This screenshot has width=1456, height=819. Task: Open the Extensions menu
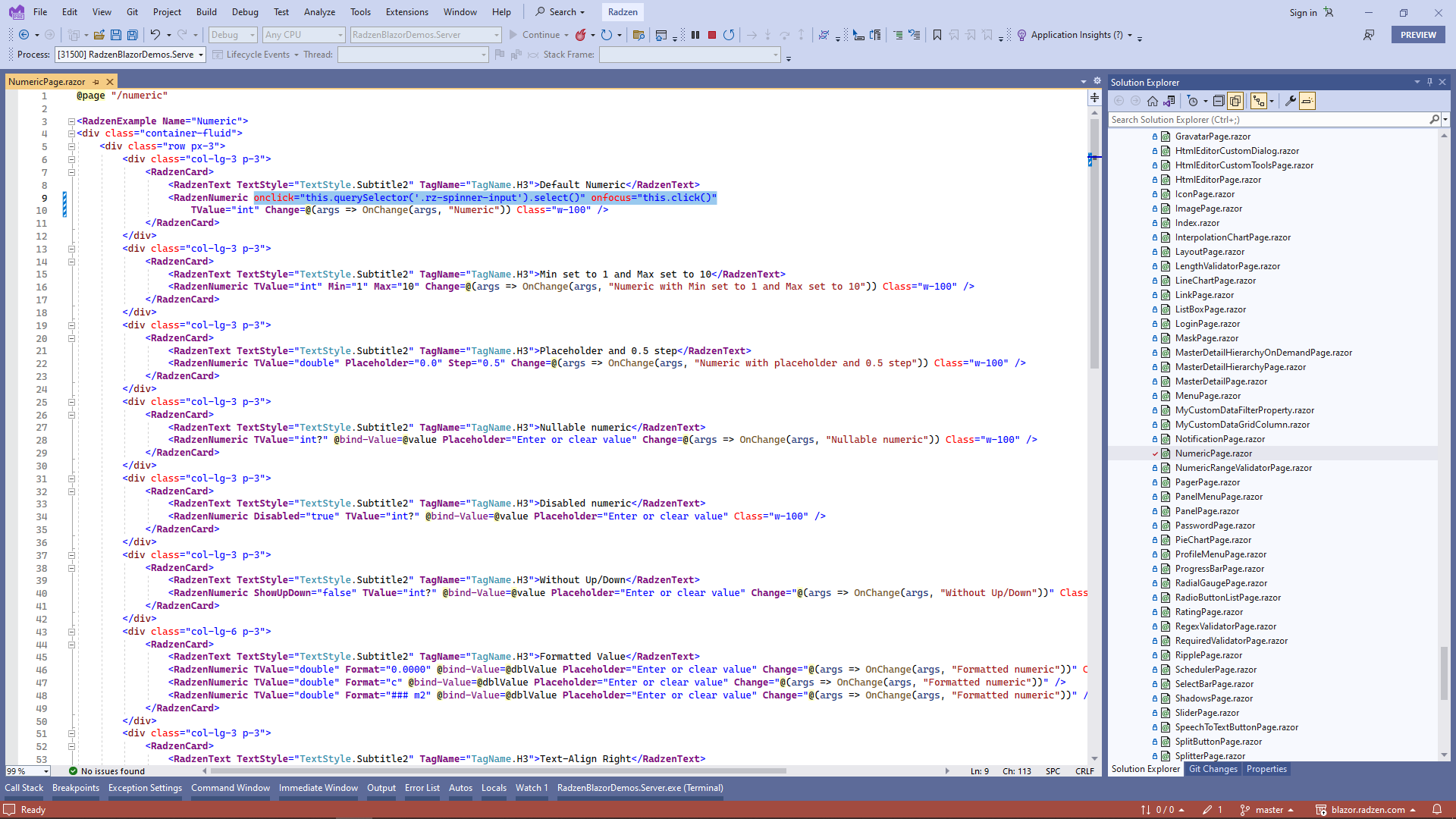(407, 12)
